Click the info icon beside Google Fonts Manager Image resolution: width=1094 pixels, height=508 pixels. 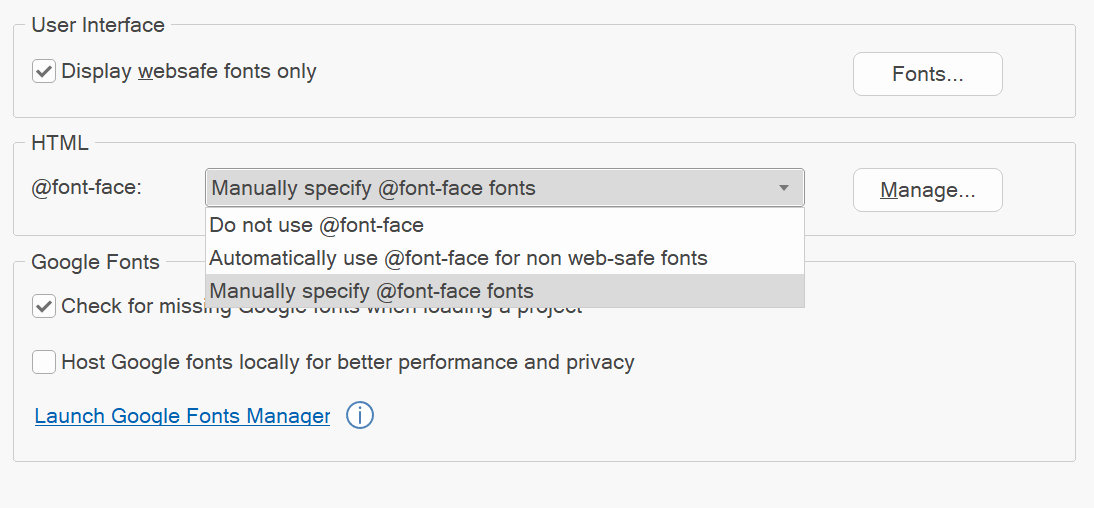click(360, 415)
